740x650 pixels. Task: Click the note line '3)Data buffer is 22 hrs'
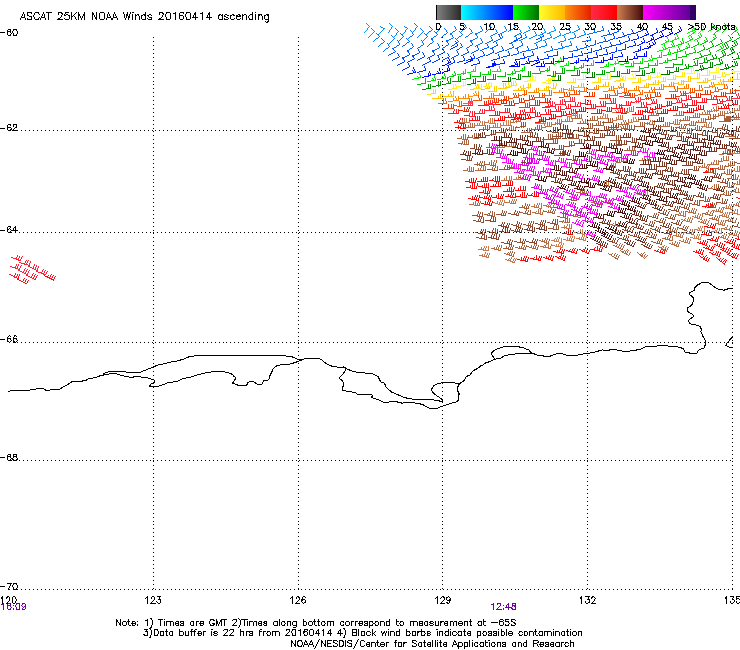(x=362, y=633)
